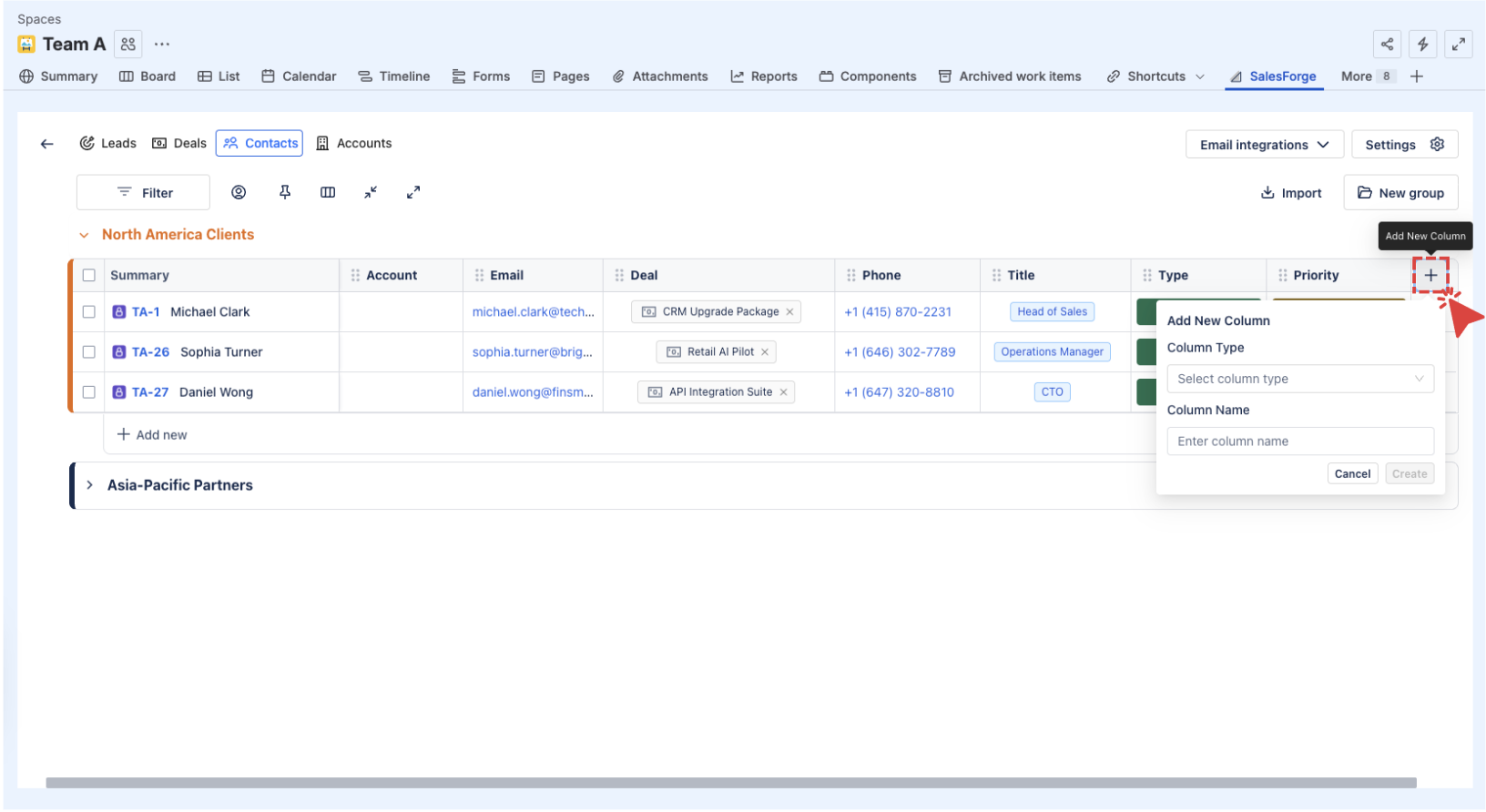Expand the Asia-Pacific Partners group
1486x812 pixels.
[x=89, y=485]
